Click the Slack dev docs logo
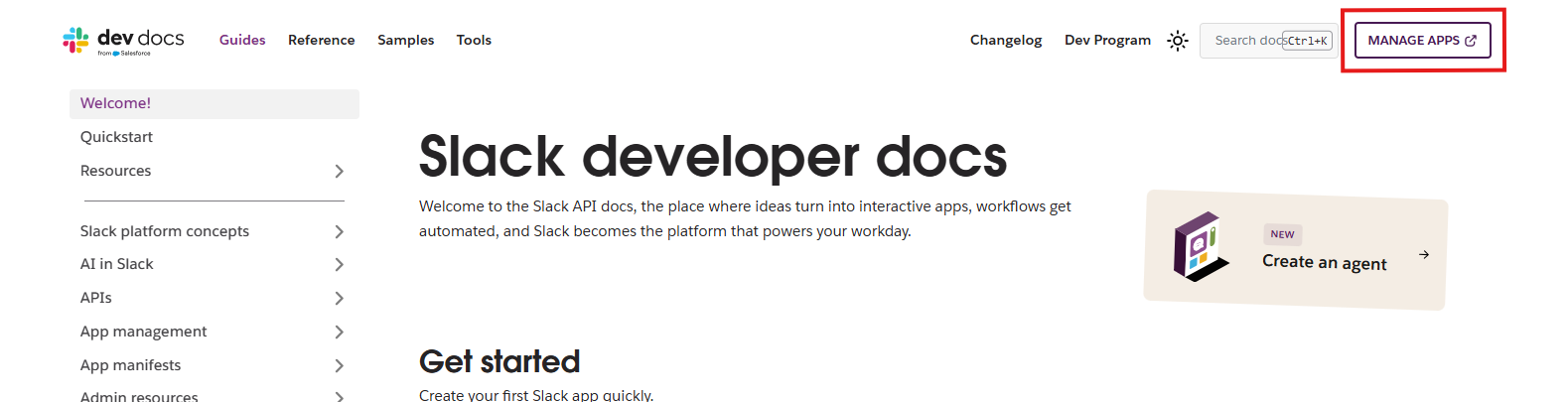Screen dimensions: 1568x402 click(x=123, y=40)
